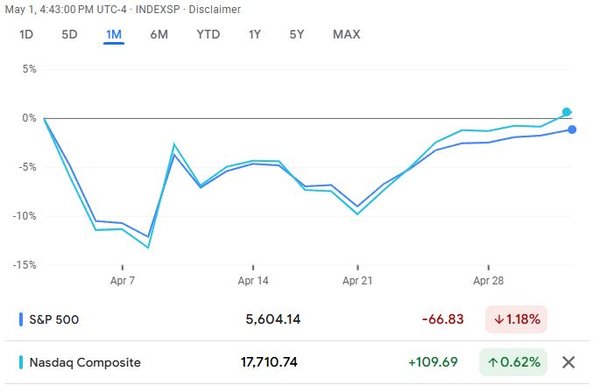The width and height of the screenshot is (600, 392).
Task: Click the green up-arrow 0.62% badge
Action: pos(513,362)
